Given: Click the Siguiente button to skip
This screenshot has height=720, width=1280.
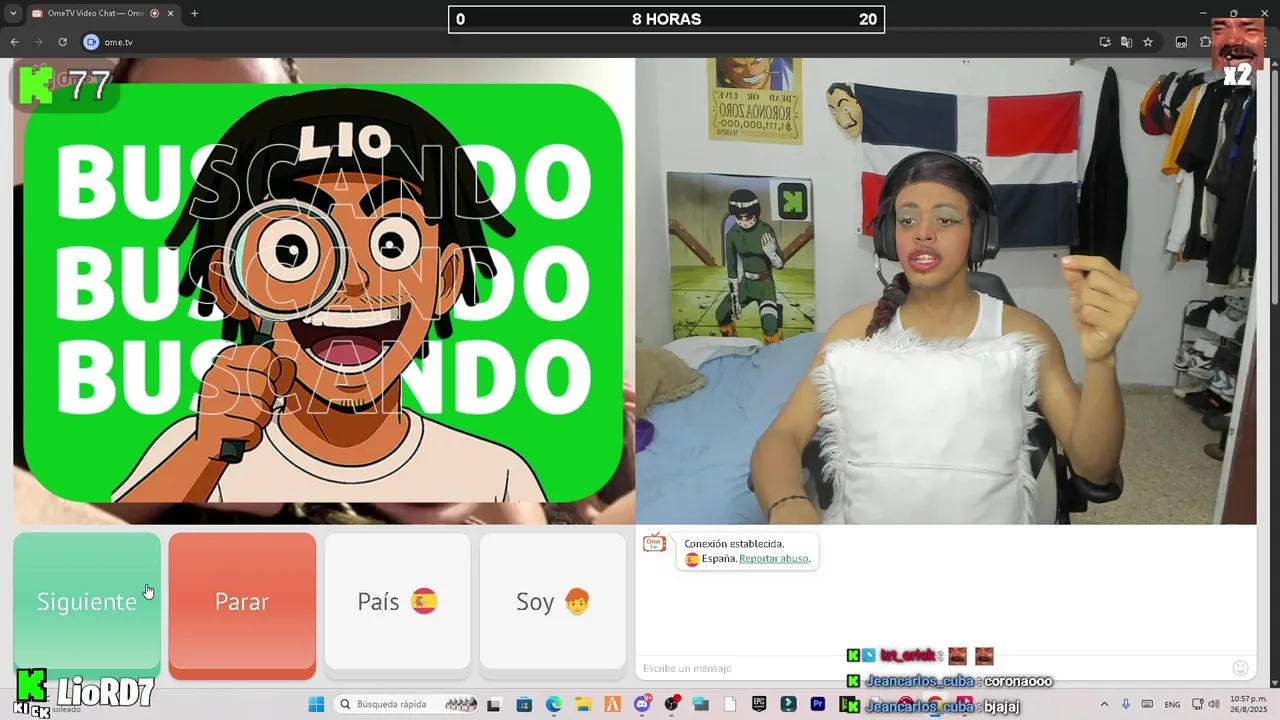Looking at the screenshot, I should pos(87,601).
